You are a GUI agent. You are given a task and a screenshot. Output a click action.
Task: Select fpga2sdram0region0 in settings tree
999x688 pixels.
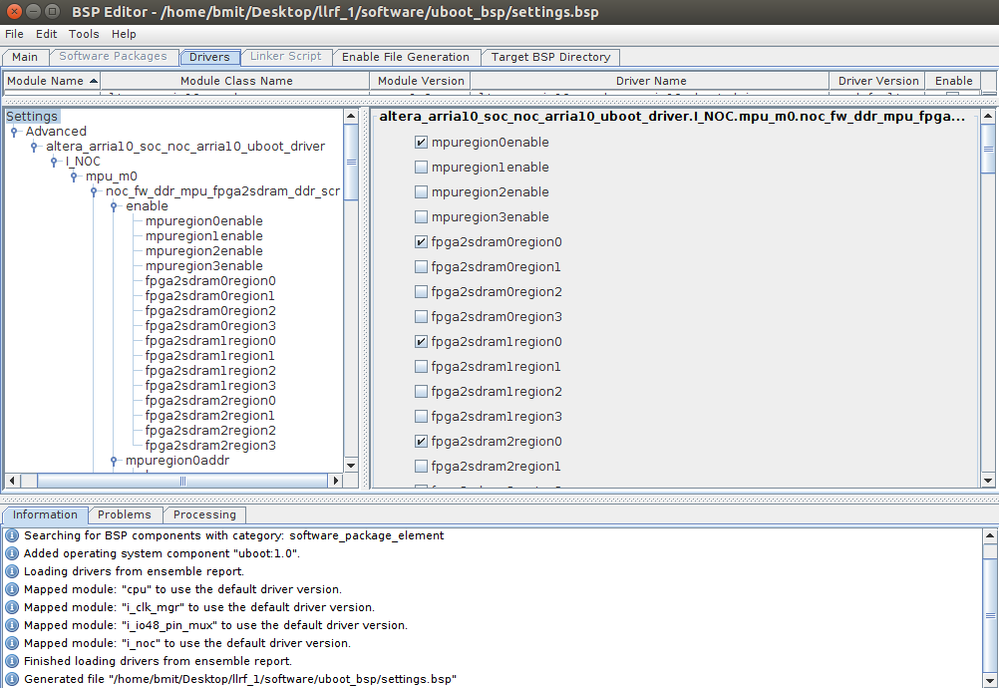tap(210, 281)
